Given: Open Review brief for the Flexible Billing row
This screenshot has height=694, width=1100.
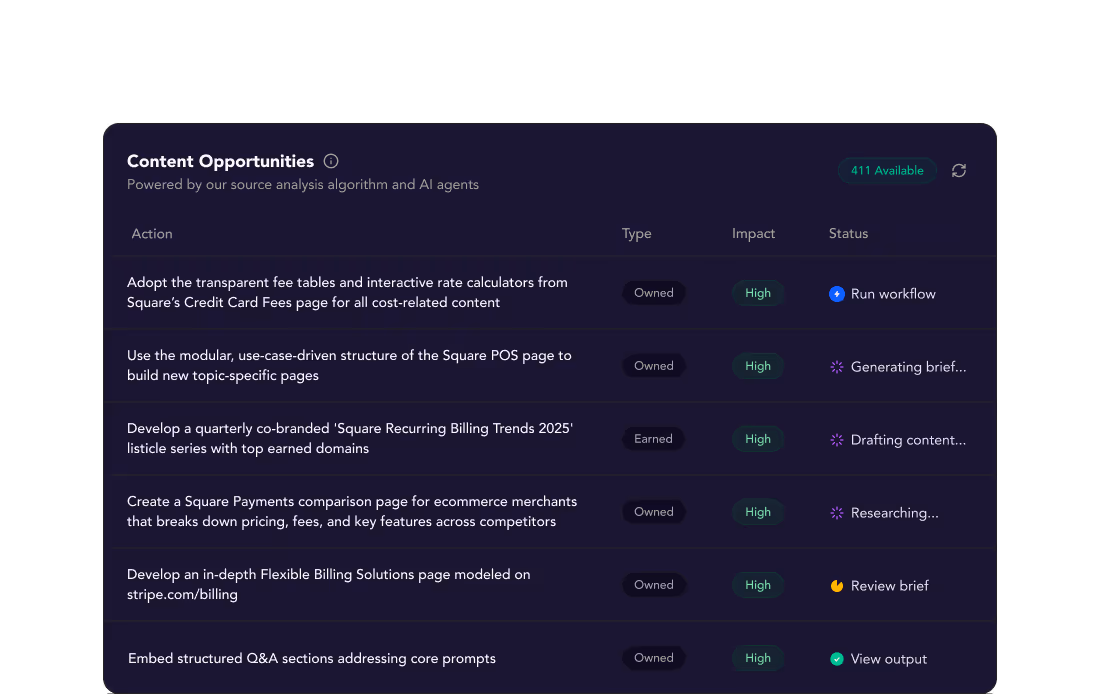Looking at the screenshot, I should (x=889, y=586).
